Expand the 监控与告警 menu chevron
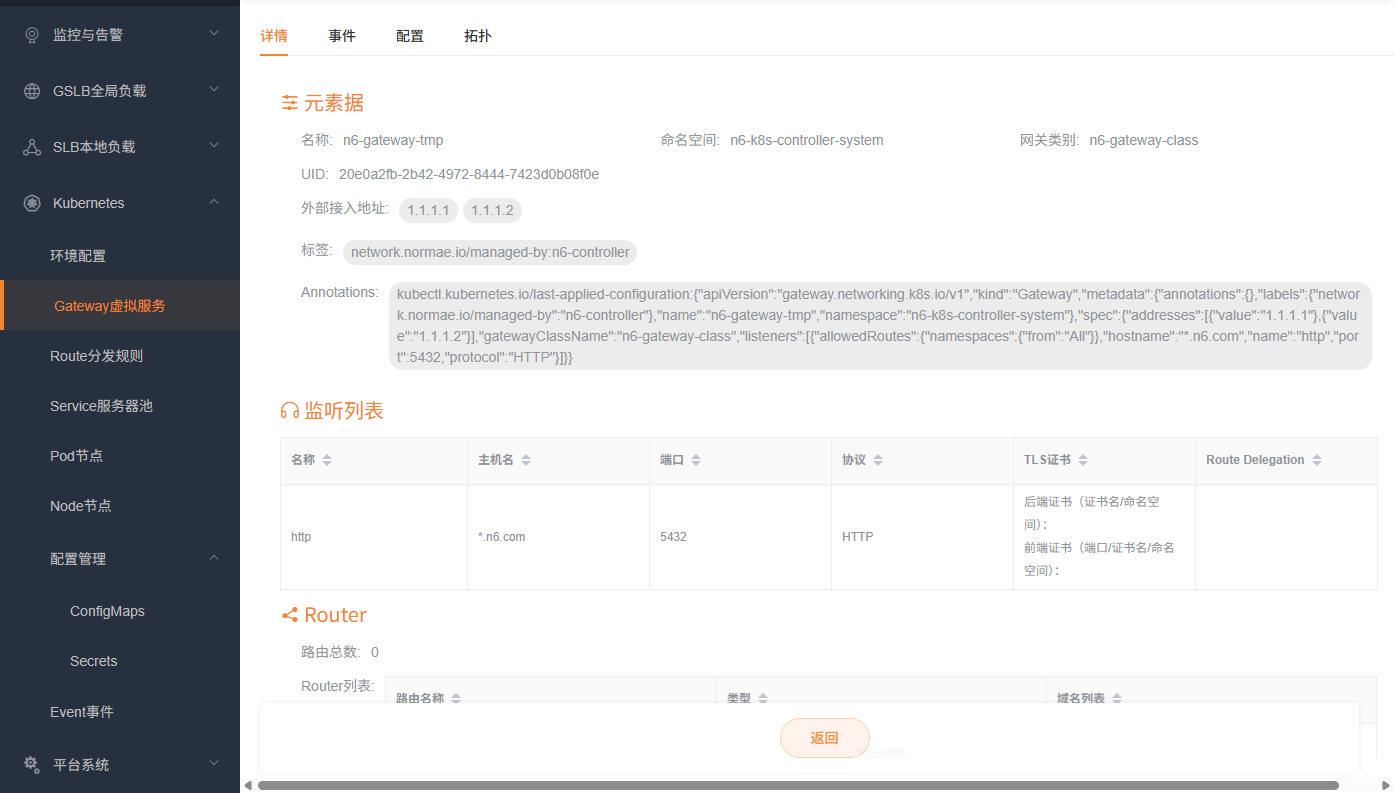 click(214, 34)
